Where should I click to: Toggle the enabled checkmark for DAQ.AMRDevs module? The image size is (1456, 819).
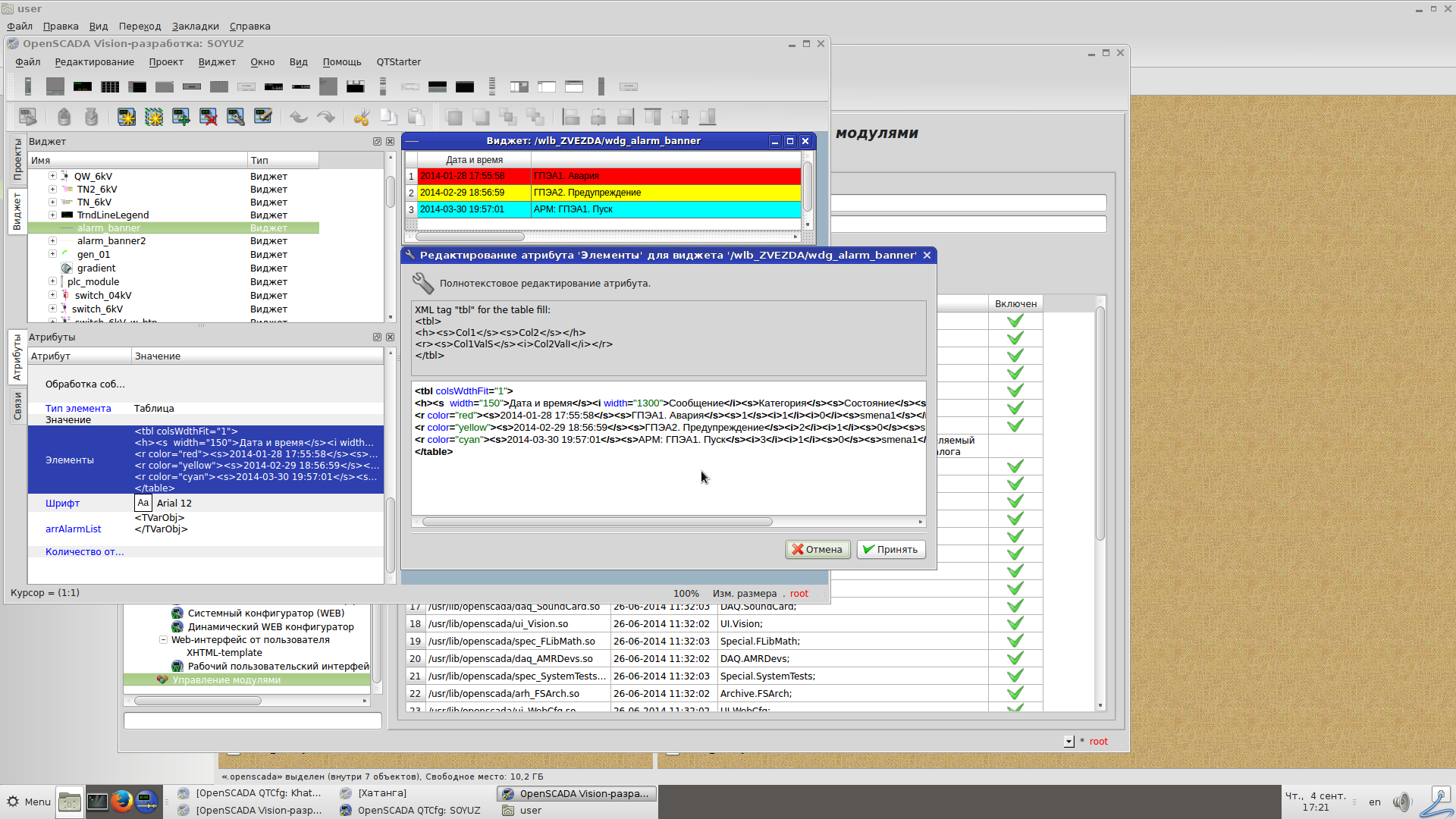(x=1015, y=658)
